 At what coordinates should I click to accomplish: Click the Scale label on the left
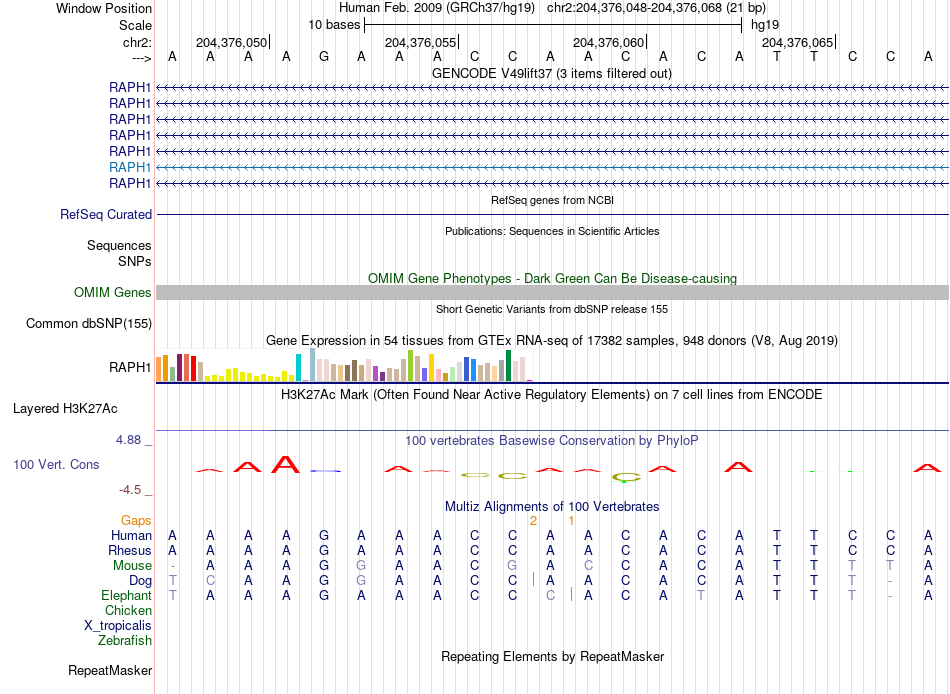coord(135,25)
